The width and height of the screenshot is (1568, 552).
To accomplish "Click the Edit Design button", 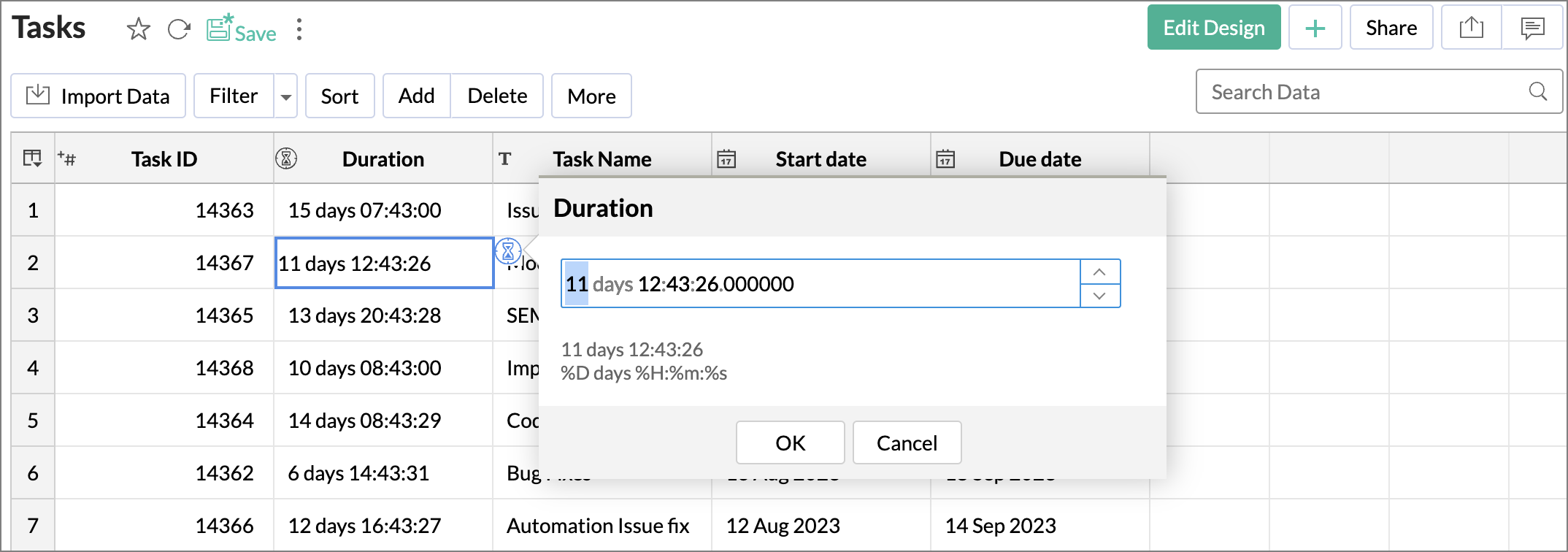I will pyautogui.click(x=1213, y=28).
